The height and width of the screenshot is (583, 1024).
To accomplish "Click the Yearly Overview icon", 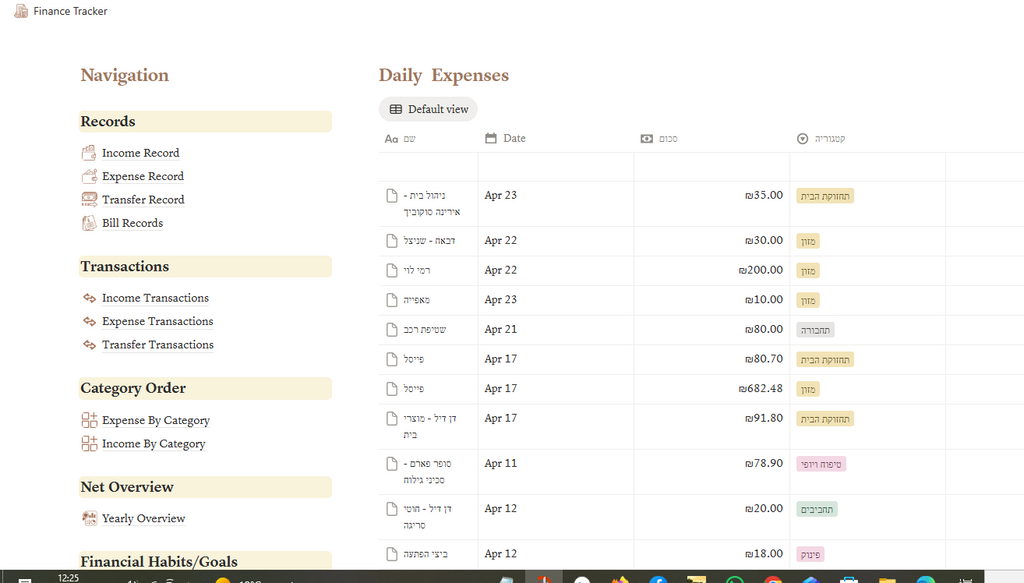I will pyautogui.click(x=89, y=518).
